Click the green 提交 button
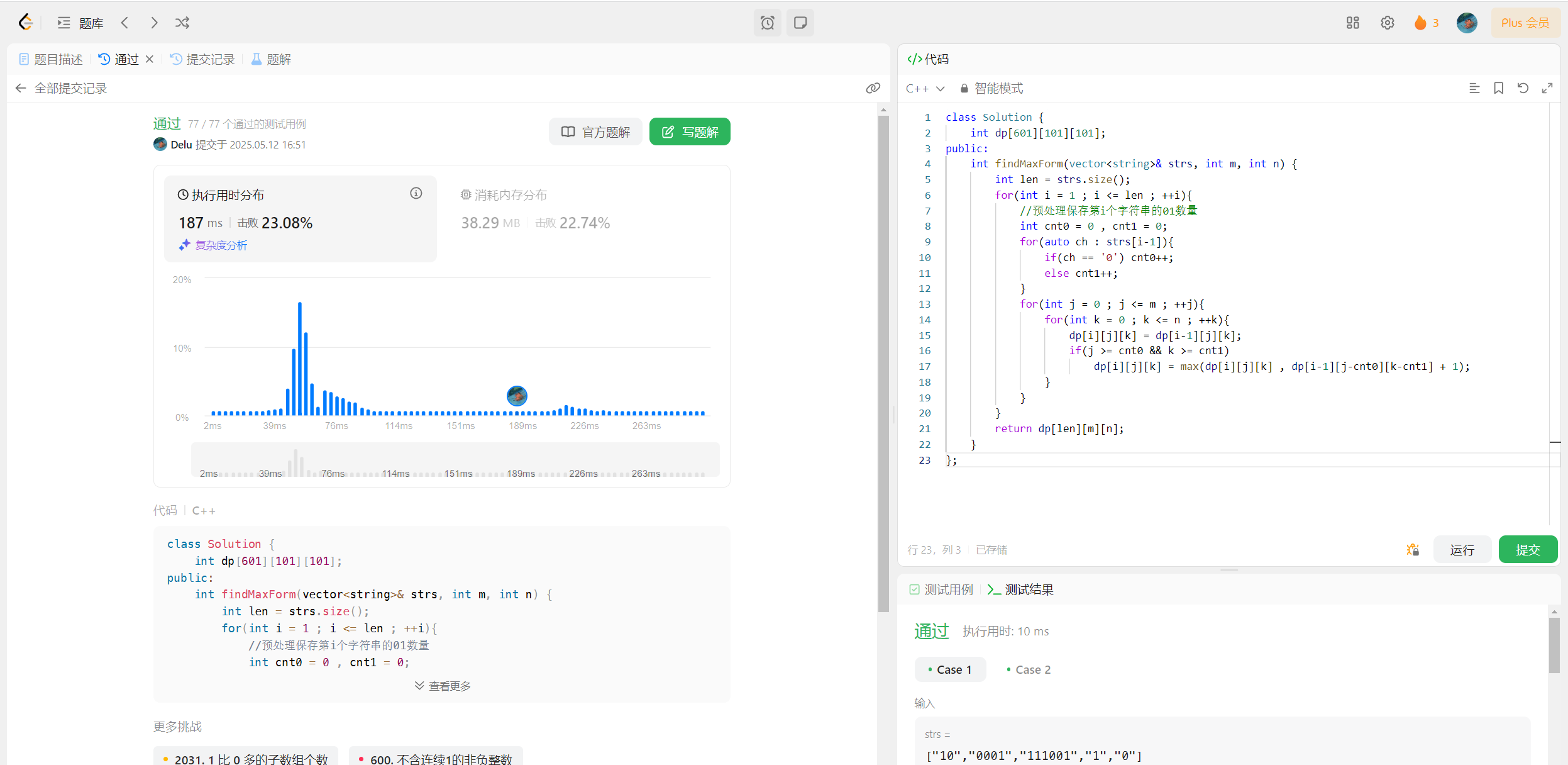The width and height of the screenshot is (1568, 765). 1527,550
